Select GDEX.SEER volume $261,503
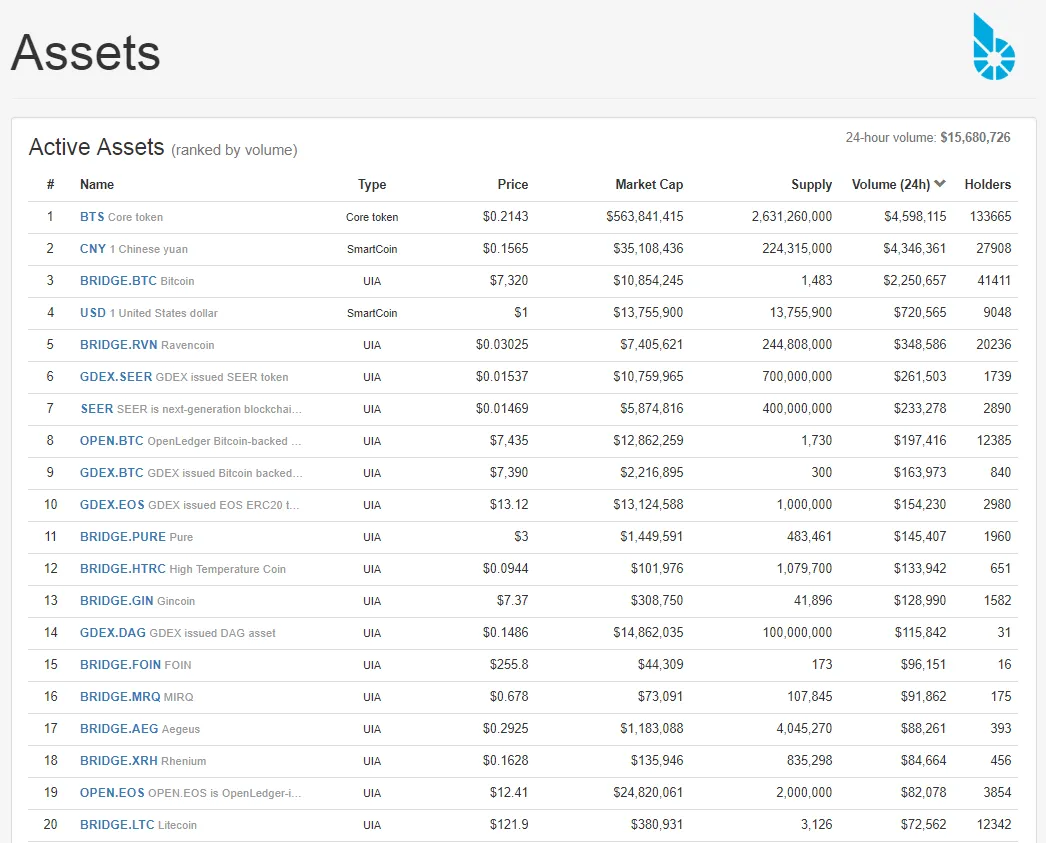 pos(920,377)
